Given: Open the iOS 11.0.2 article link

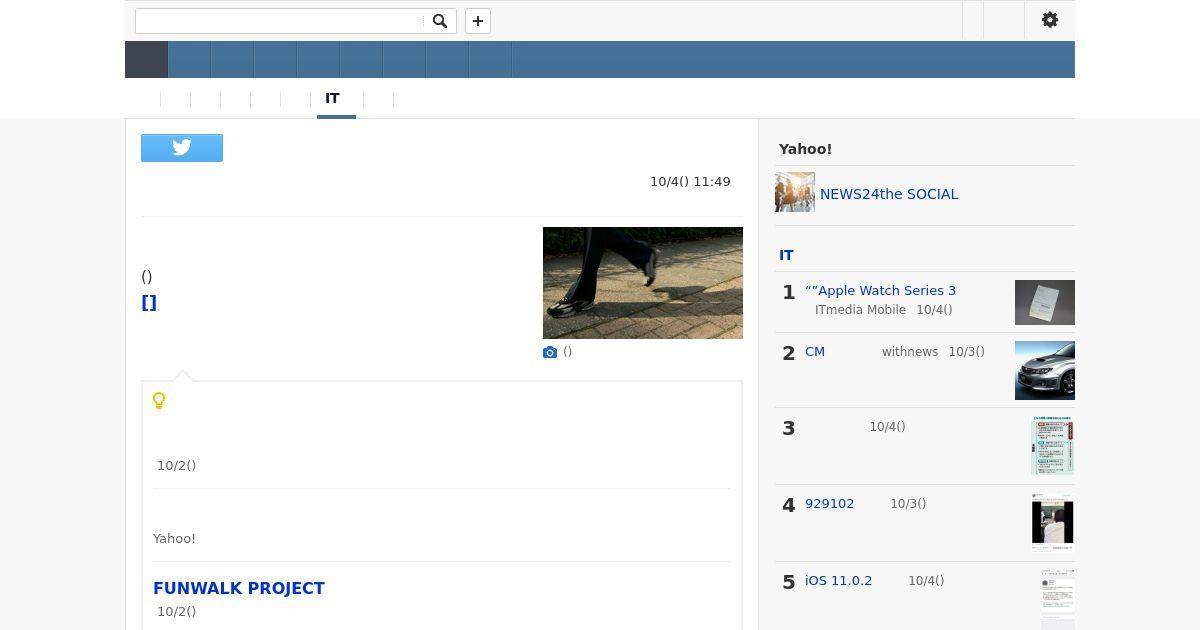Looking at the screenshot, I should coord(838,581).
